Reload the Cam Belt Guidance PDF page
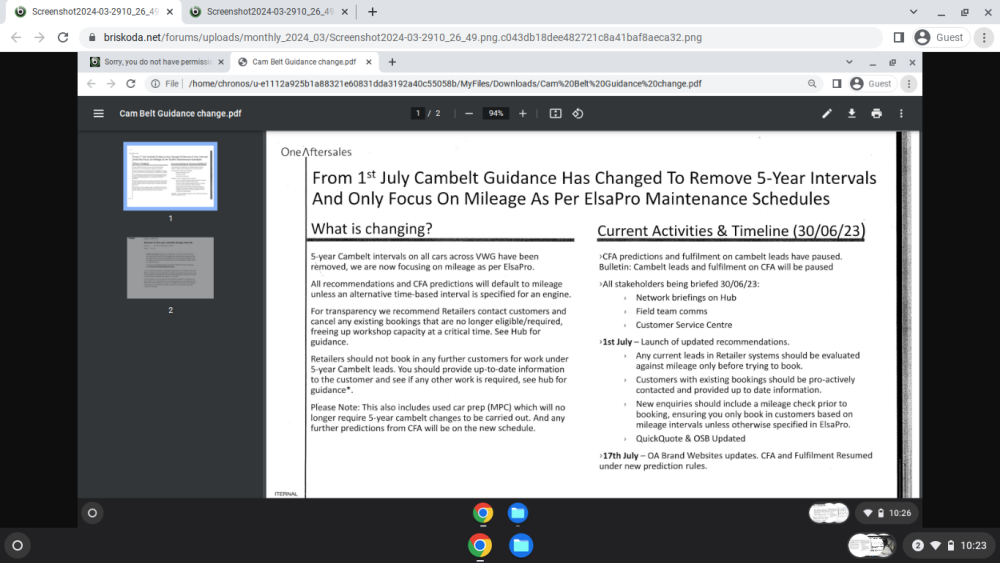Screen dimensions: 1000x563 tap(131, 84)
